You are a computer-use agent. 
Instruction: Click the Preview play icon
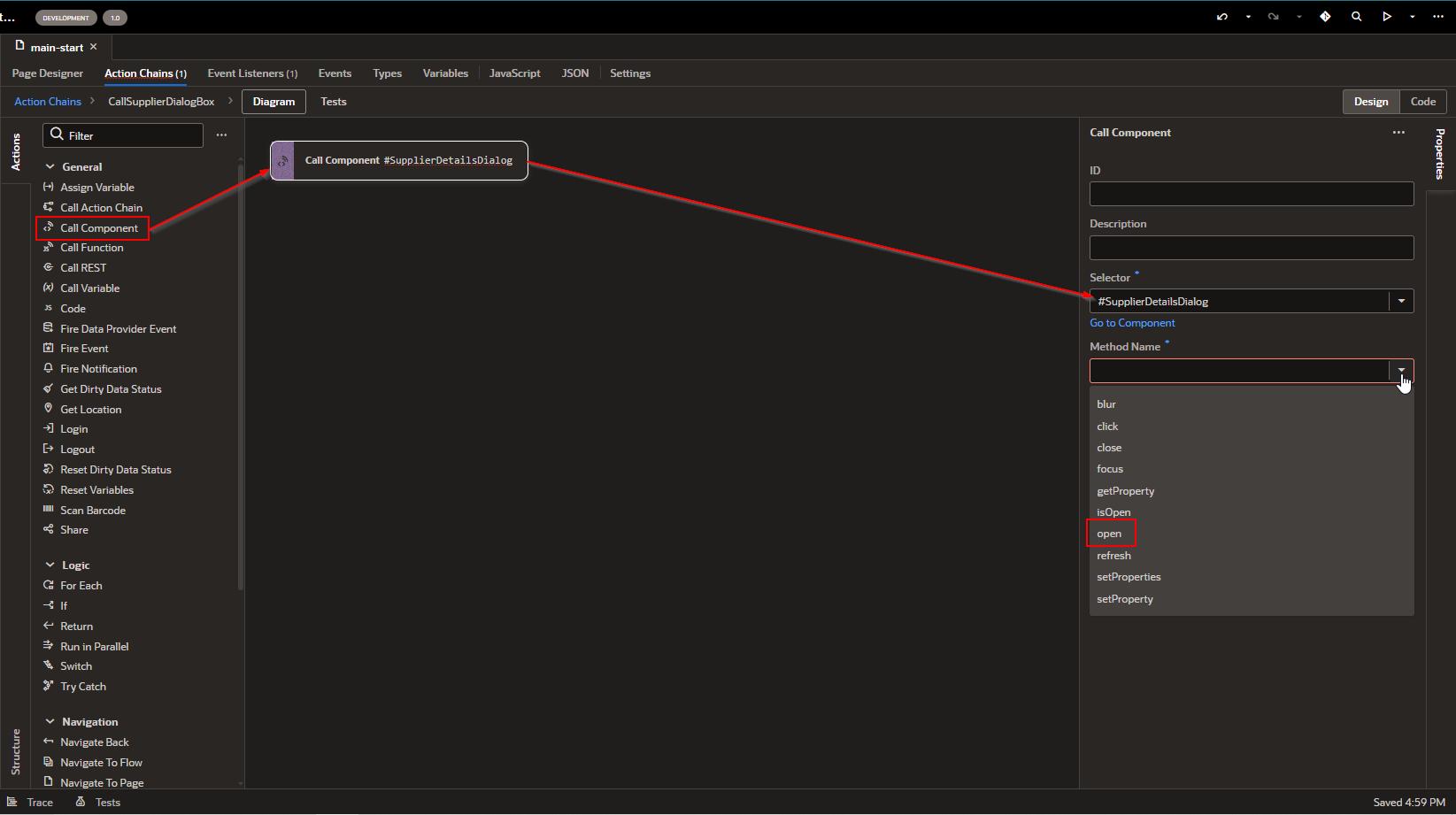click(1387, 17)
